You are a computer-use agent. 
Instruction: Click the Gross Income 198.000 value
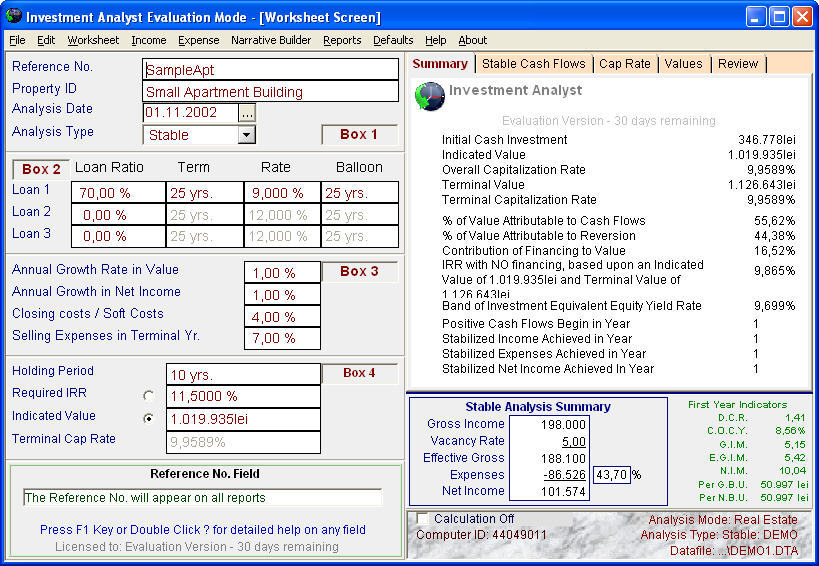pos(563,424)
